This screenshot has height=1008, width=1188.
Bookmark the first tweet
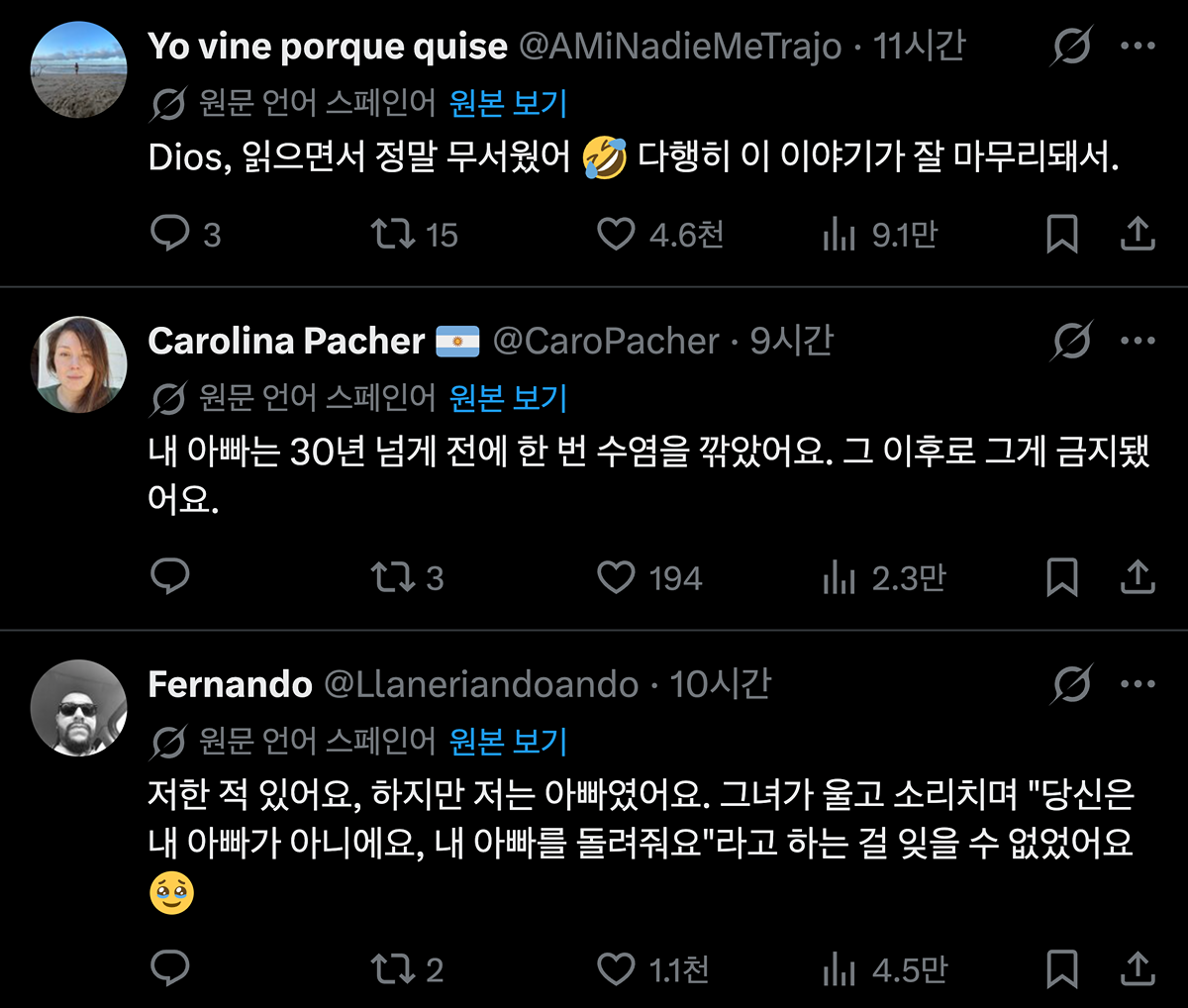pyautogui.click(x=1062, y=234)
